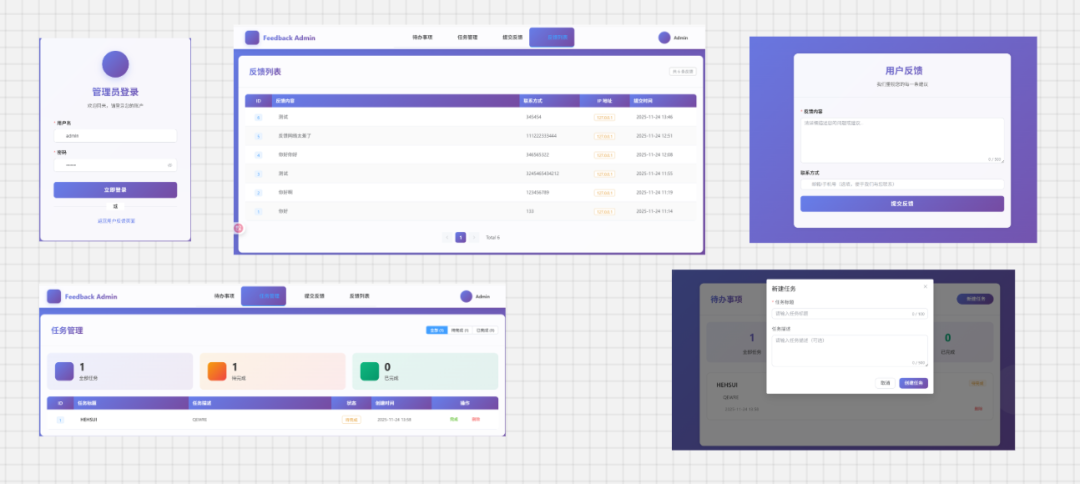Select the 已完成 (0) filter in 任务管理
Screen dimensions: 1080x484
[x=485, y=330]
